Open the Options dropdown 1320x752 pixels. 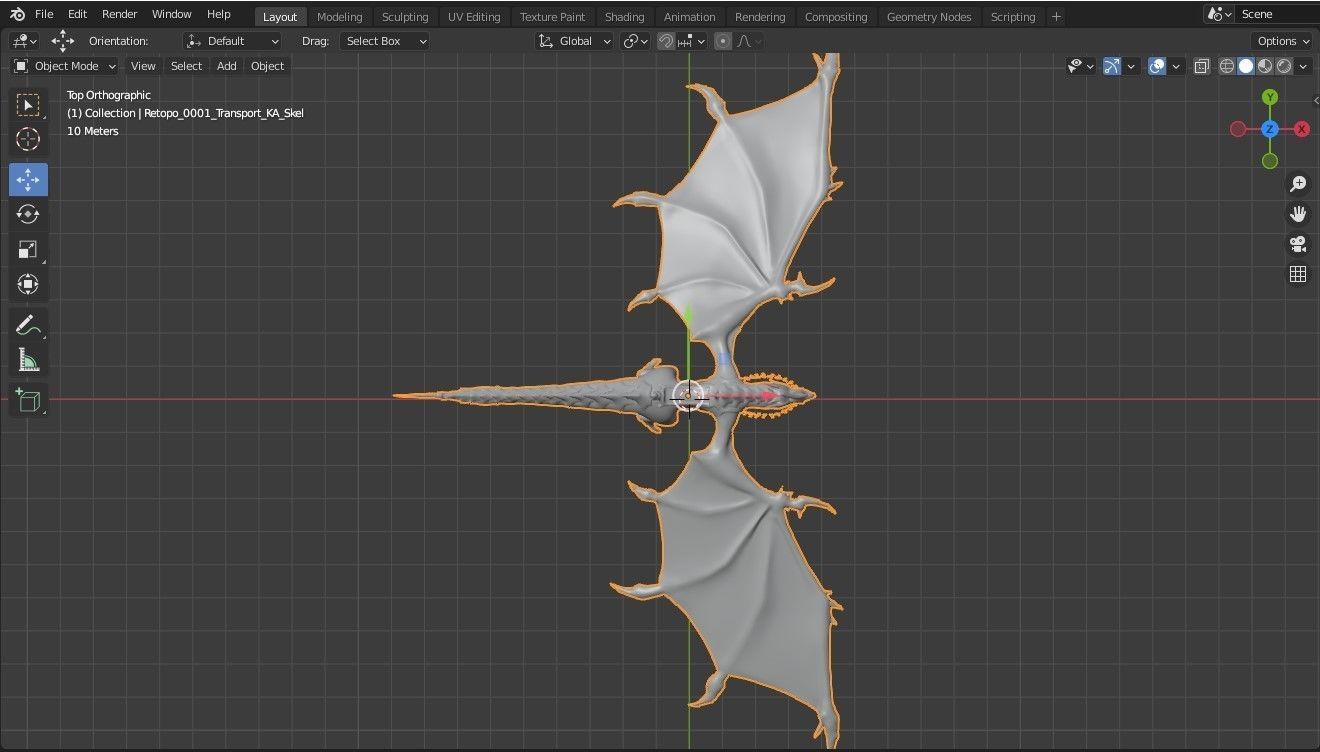click(1283, 41)
